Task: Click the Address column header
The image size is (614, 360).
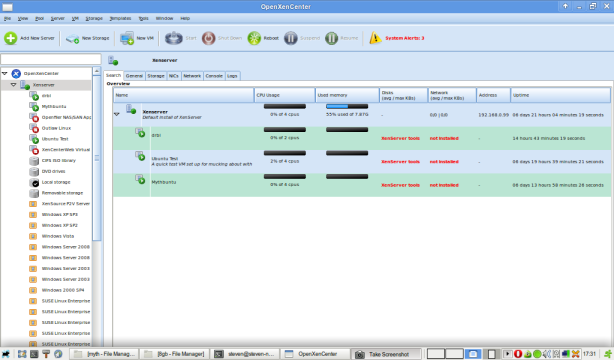Action: (x=493, y=95)
